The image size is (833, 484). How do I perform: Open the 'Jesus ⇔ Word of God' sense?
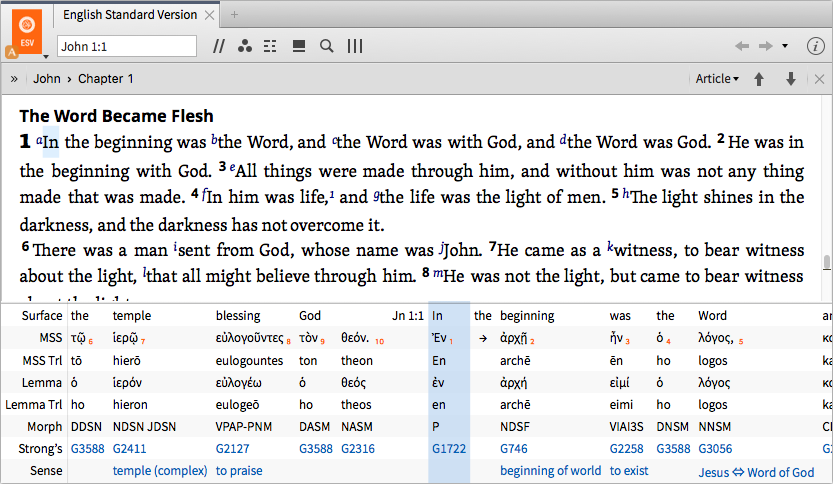pyautogui.click(x=756, y=472)
